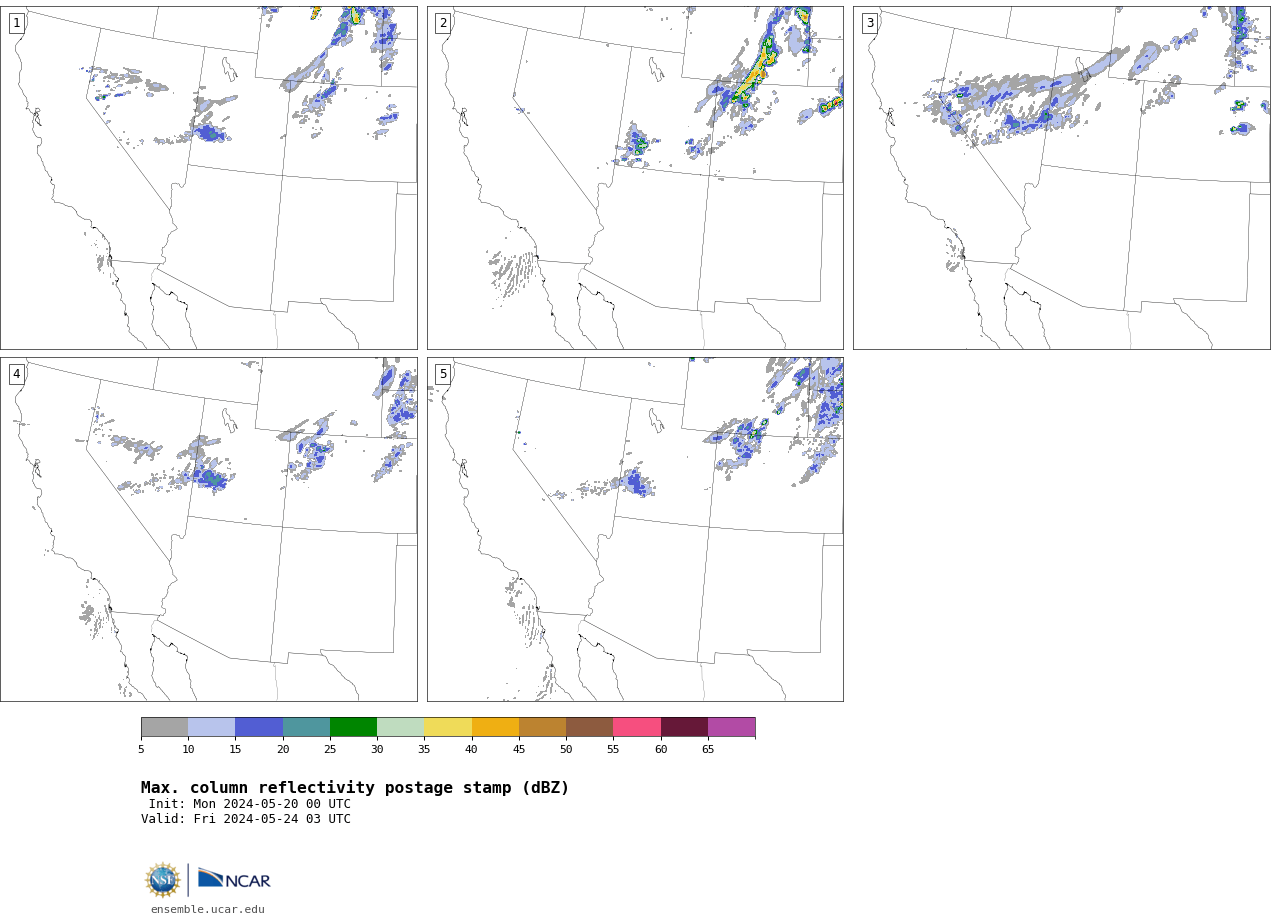1280x920 pixels.
Task: Click the light blue 10-15 dBZ swatch
Action: point(211,727)
